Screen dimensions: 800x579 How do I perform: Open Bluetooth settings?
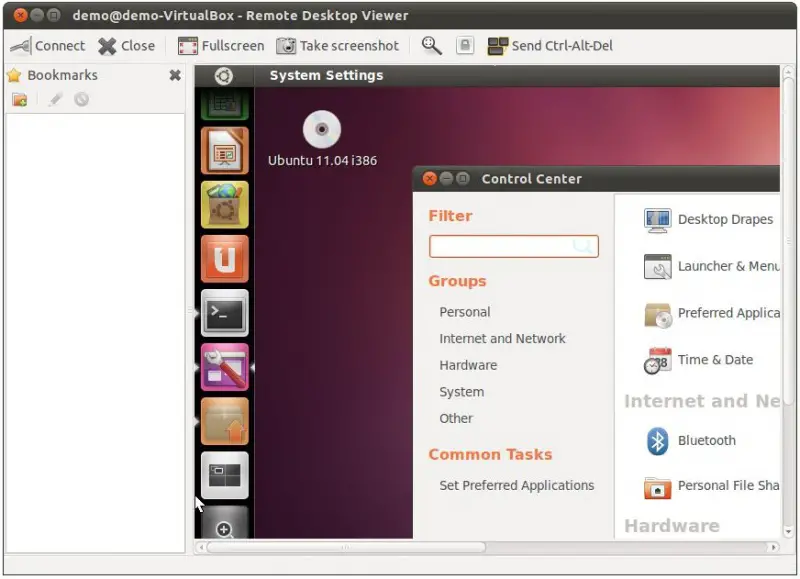coord(706,441)
